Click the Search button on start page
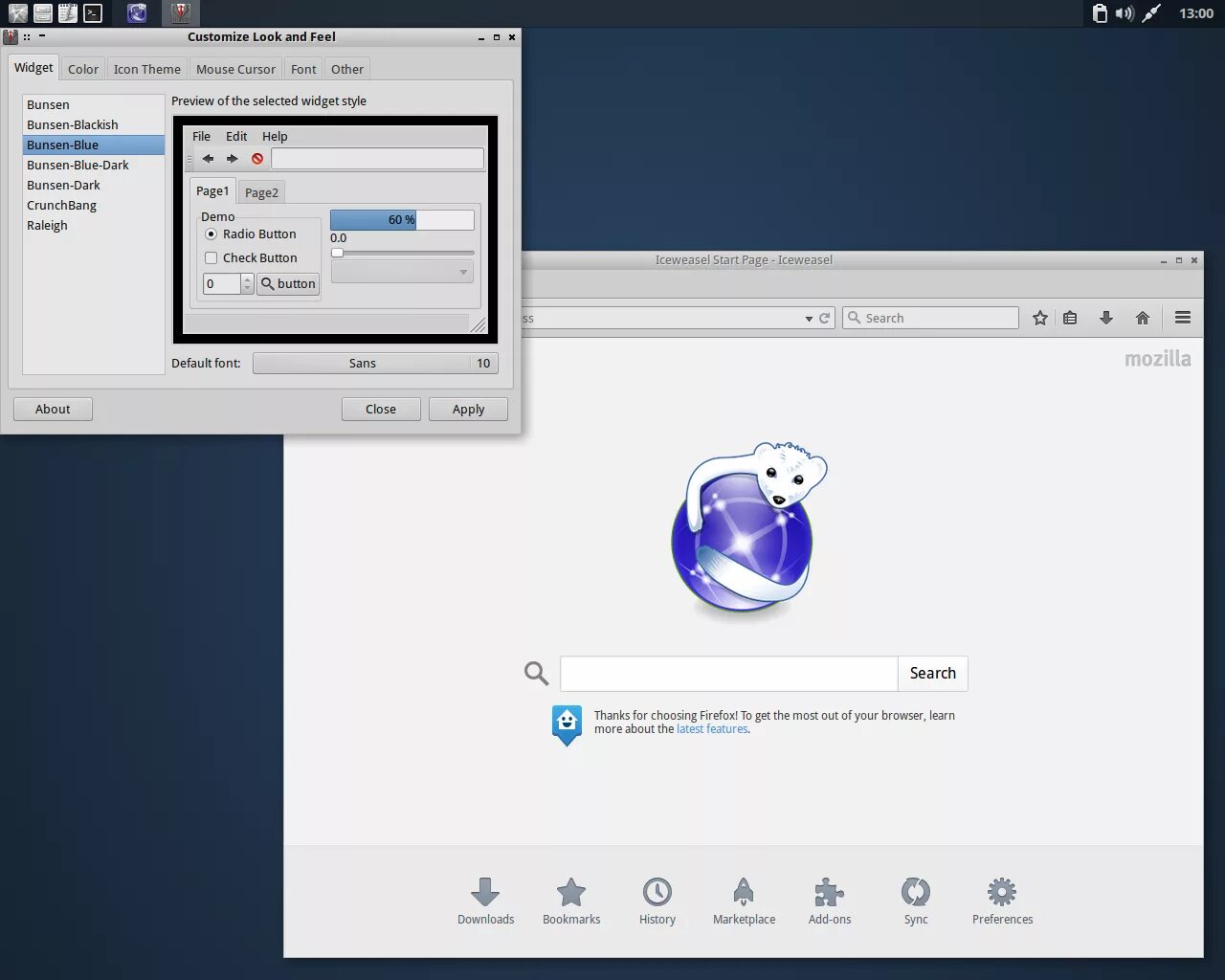 point(933,673)
